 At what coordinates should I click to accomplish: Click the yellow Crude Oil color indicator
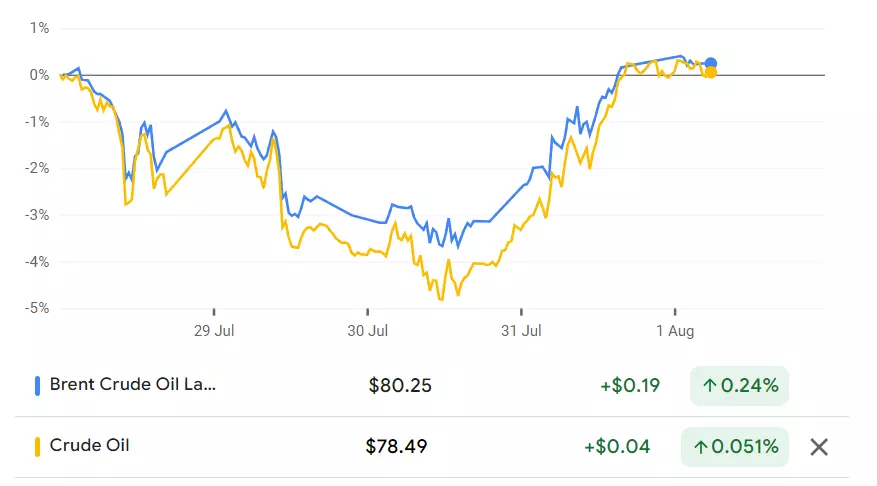(37, 447)
